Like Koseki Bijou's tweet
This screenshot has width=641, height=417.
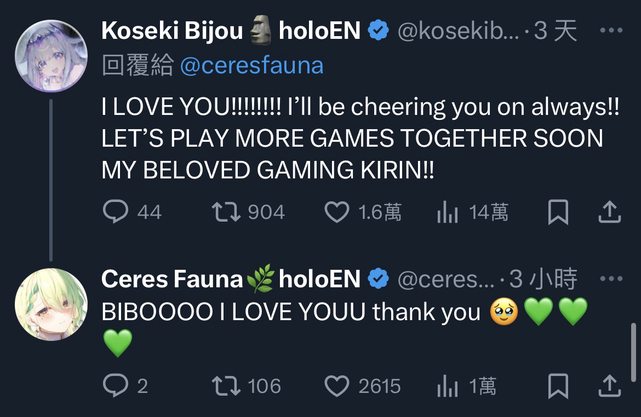click(338, 212)
